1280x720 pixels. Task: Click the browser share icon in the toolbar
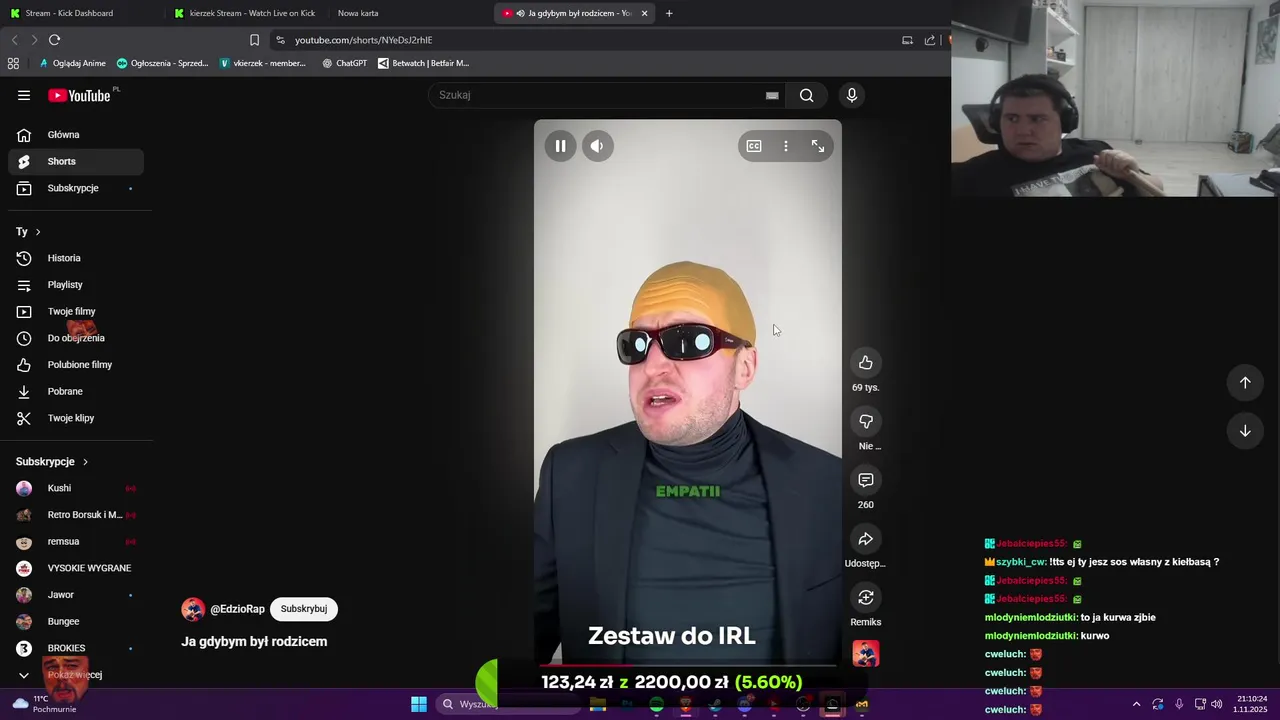click(x=930, y=40)
